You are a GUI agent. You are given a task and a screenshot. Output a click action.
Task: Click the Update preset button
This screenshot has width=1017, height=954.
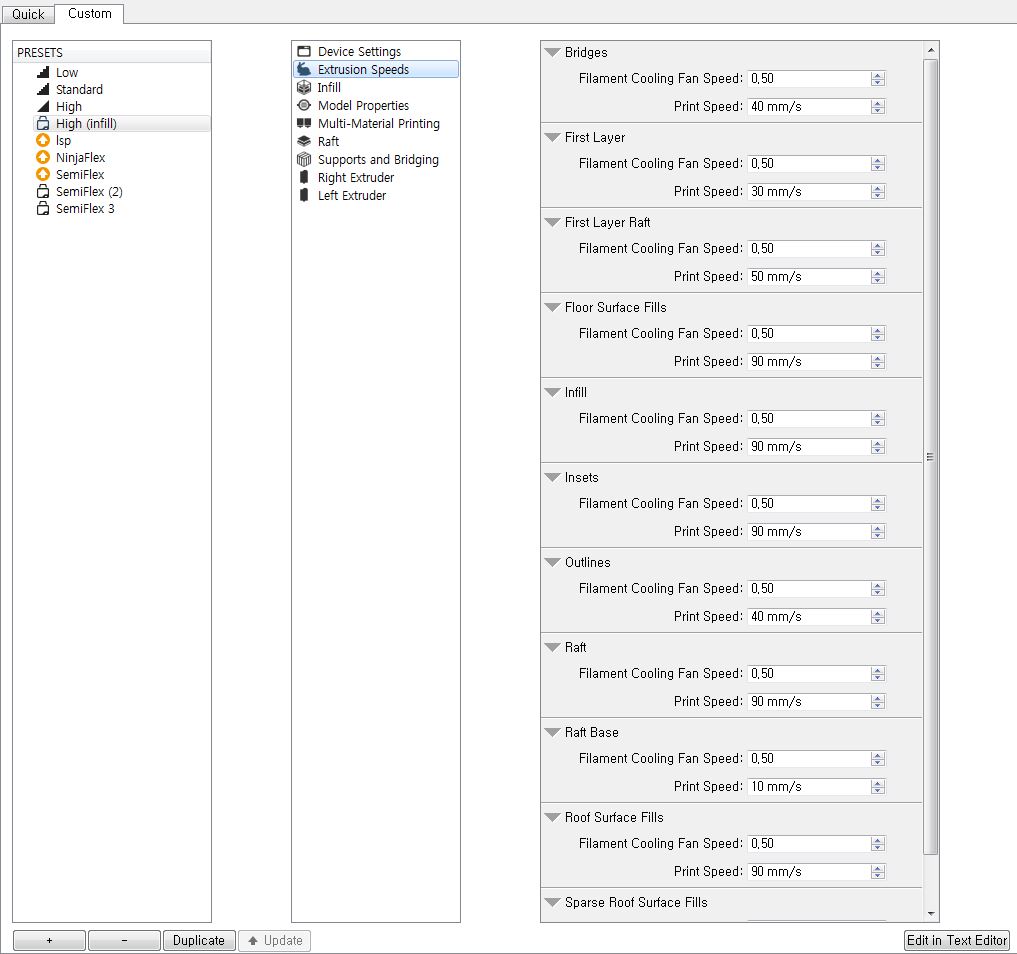coord(274,940)
